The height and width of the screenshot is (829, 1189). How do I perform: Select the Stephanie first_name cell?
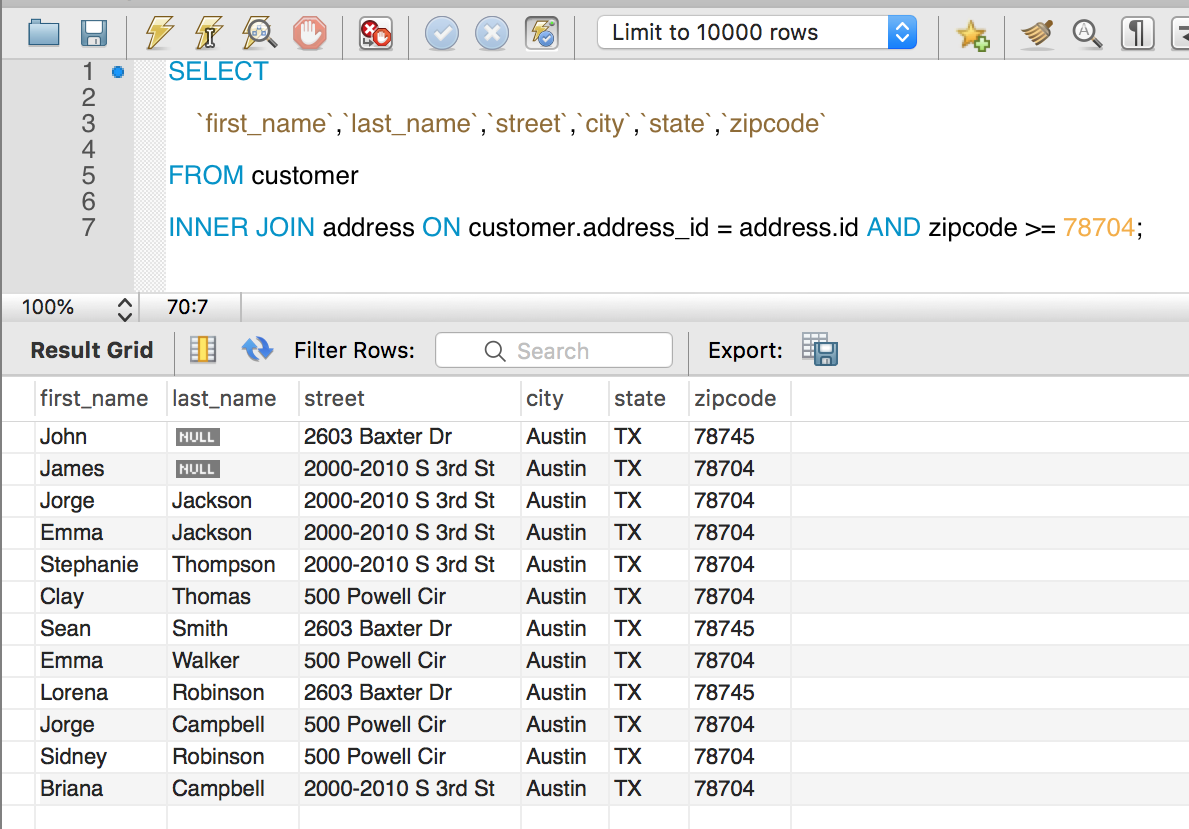point(101,565)
